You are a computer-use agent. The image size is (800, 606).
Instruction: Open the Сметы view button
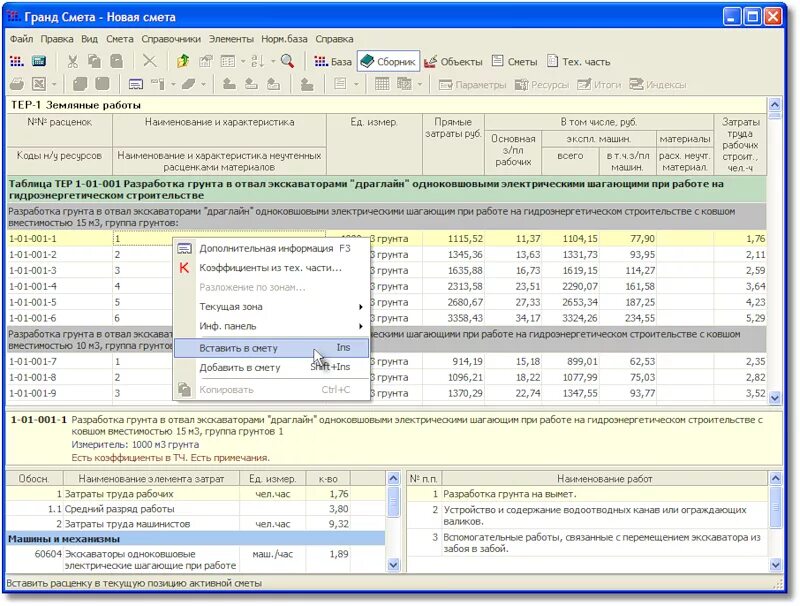pos(514,62)
